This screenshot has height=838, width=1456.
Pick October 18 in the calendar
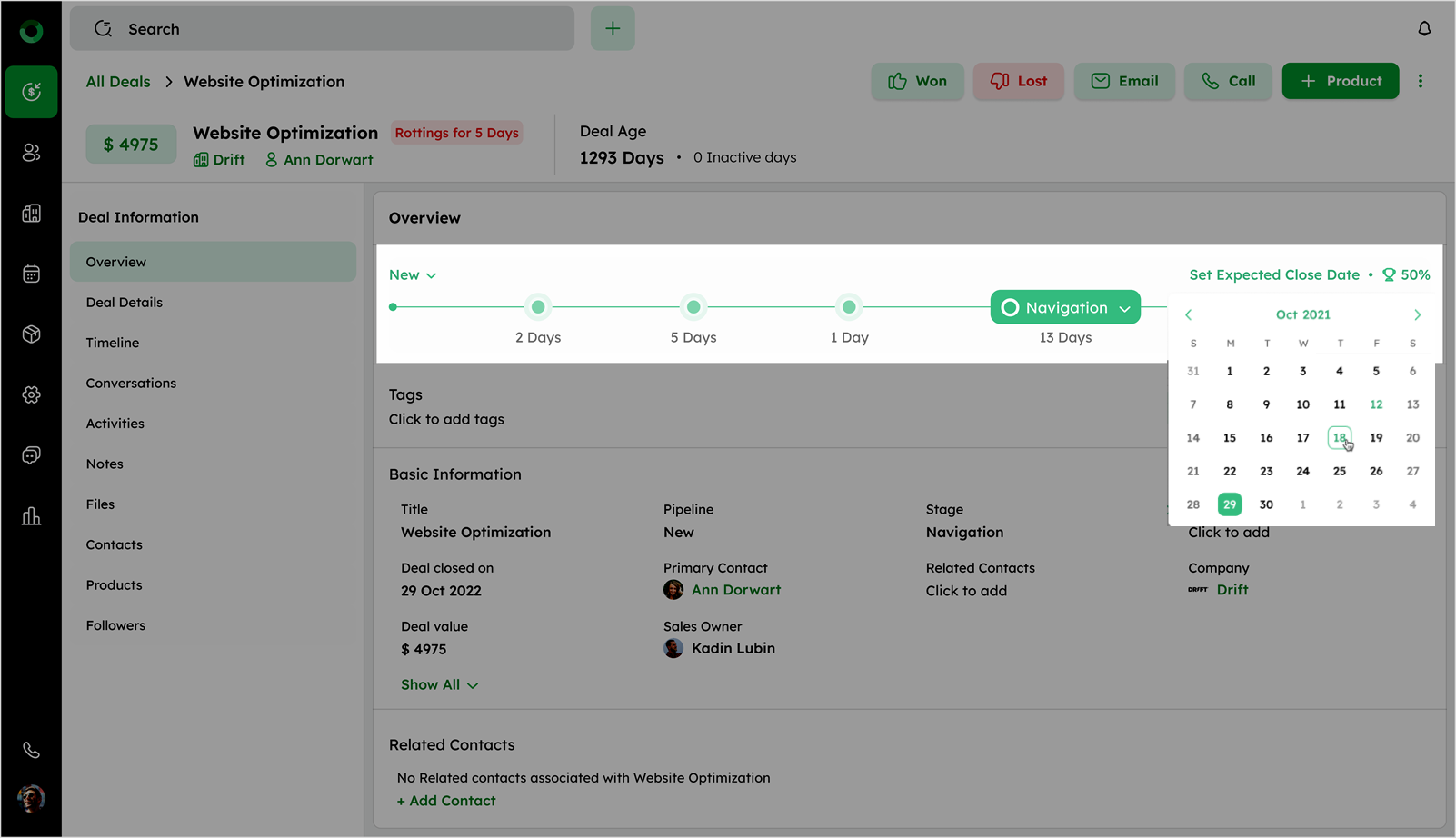(1339, 437)
